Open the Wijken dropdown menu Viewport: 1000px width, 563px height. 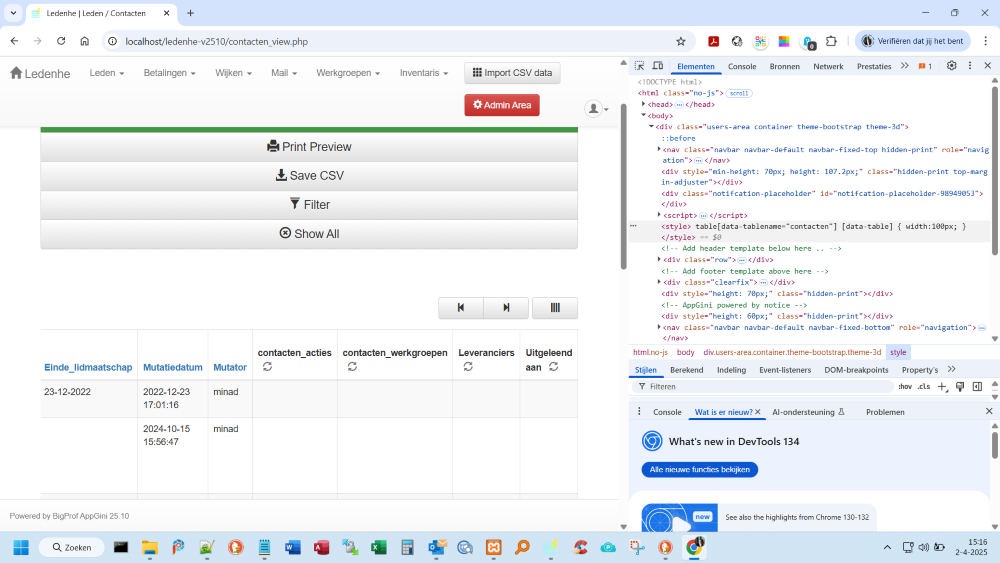click(233, 73)
